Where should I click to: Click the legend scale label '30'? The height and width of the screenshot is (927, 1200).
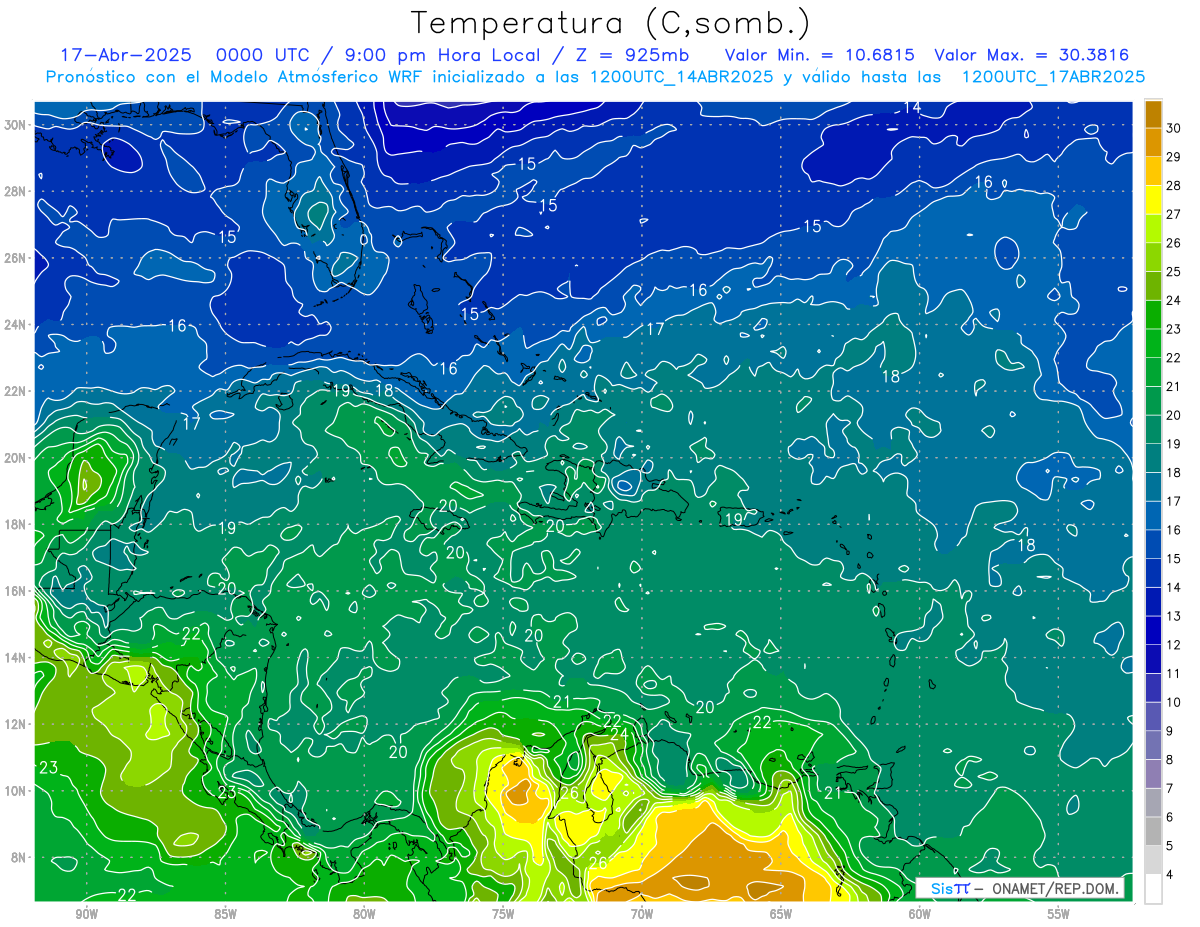[1173, 128]
